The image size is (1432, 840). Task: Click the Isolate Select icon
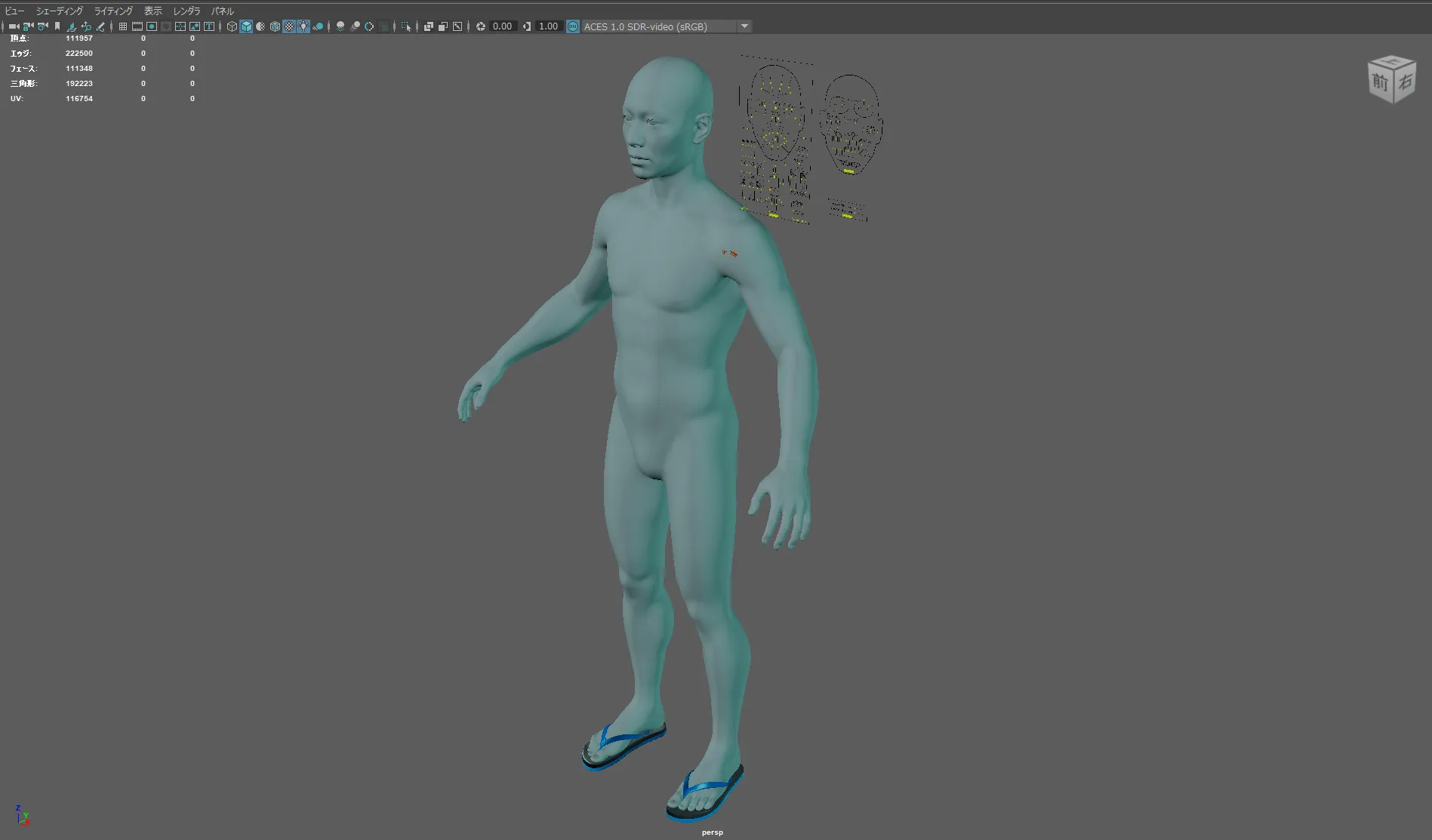[406, 26]
